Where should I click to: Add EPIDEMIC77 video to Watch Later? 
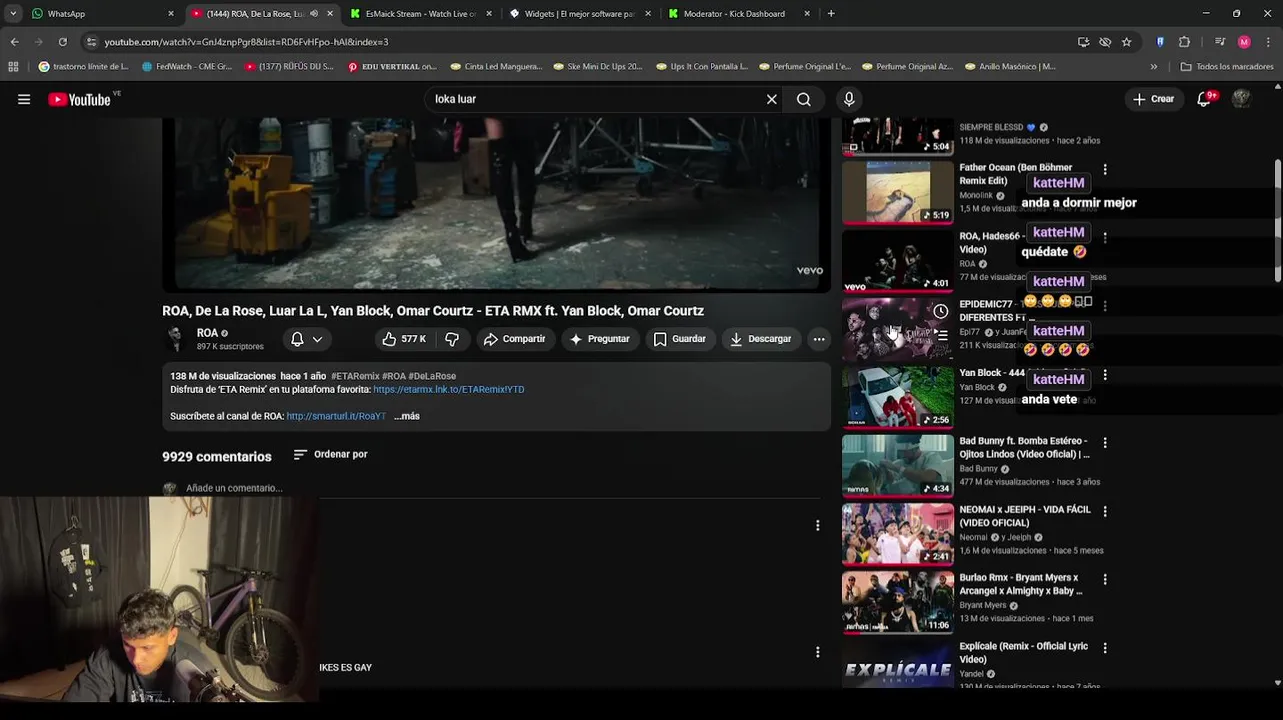[941, 311]
